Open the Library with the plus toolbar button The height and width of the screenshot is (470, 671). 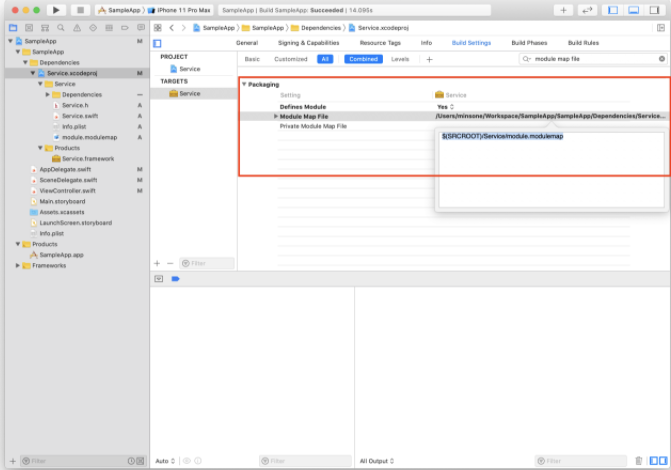563,10
